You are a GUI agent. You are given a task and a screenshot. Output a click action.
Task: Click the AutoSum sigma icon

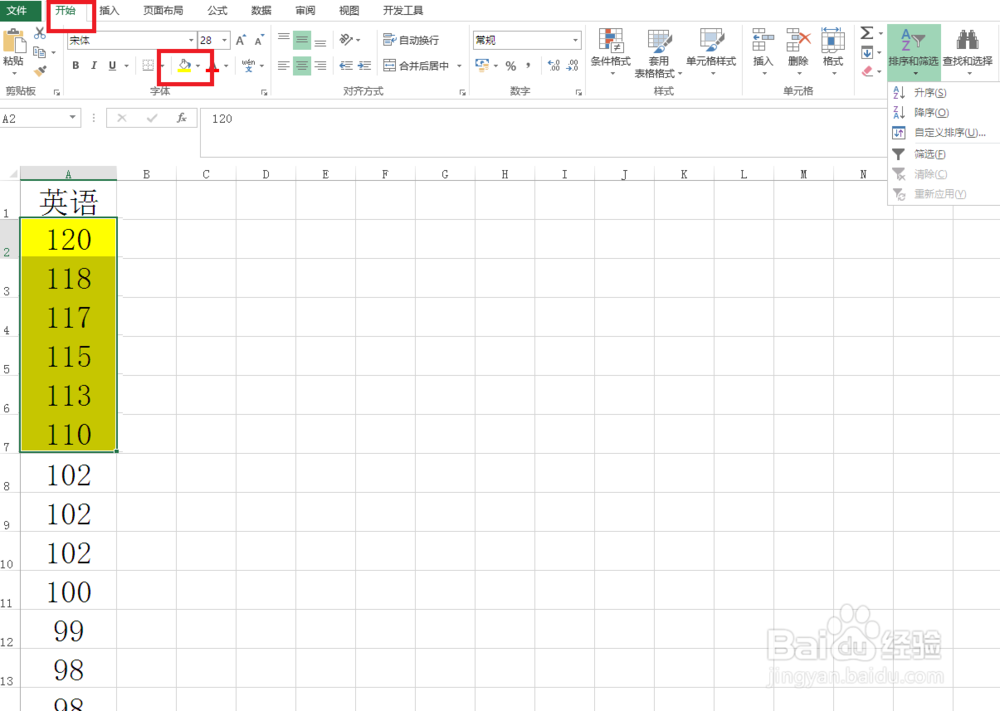click(867, 33)
